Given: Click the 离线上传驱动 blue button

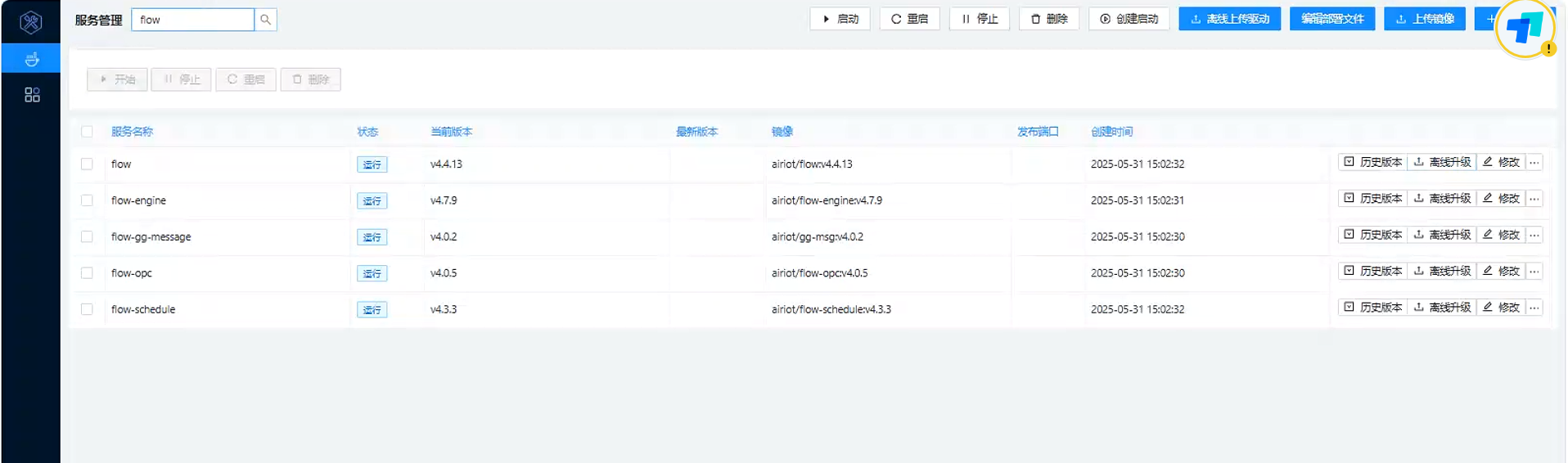Looking at the screenshot, I should pos(1229,19).
